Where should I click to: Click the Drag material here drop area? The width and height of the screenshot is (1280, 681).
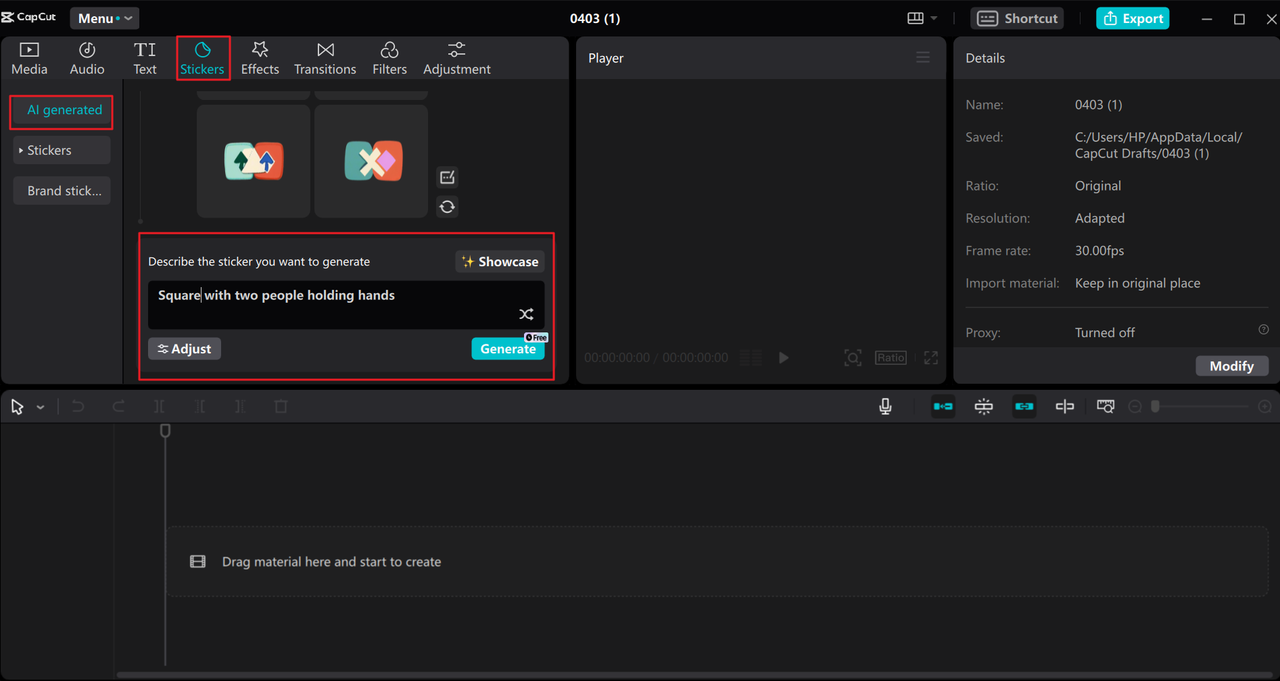[x=718, y=562]
